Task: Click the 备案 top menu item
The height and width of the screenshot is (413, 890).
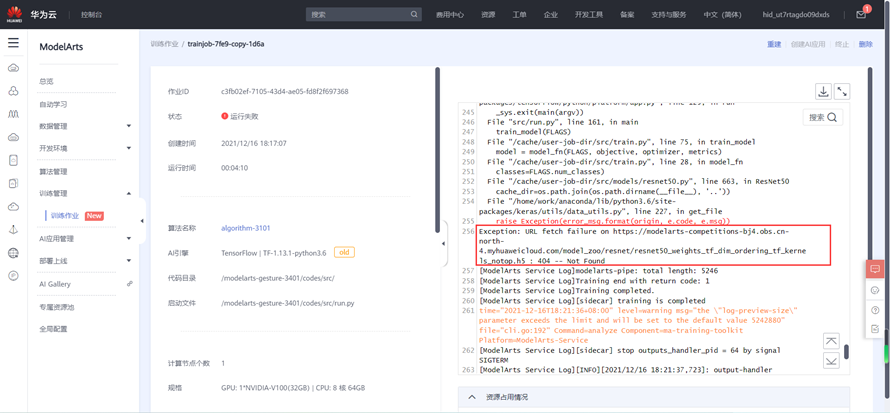Action: [627, 15]
